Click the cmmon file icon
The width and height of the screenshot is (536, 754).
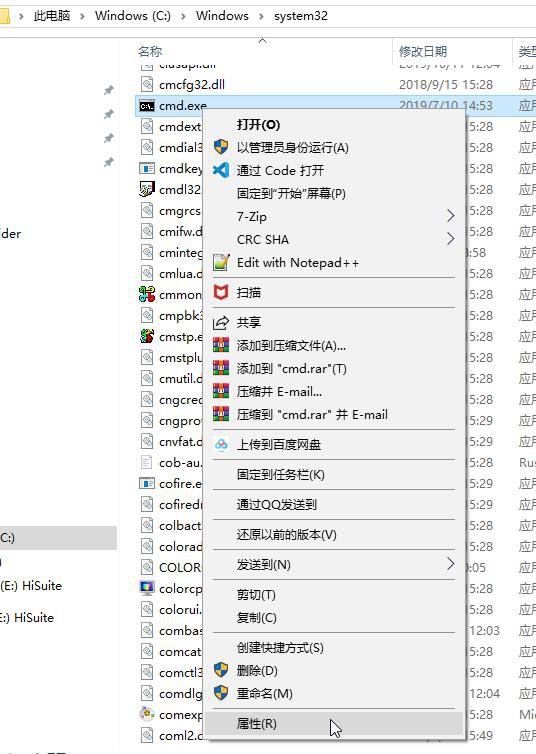point(147,294)
